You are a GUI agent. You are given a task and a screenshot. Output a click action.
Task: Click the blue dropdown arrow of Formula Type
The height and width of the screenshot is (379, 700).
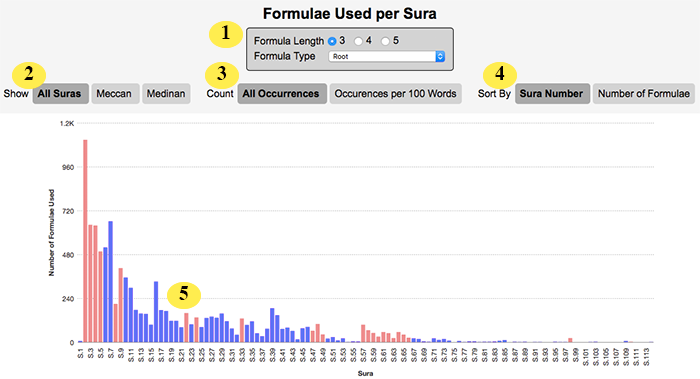click(440, 56)
